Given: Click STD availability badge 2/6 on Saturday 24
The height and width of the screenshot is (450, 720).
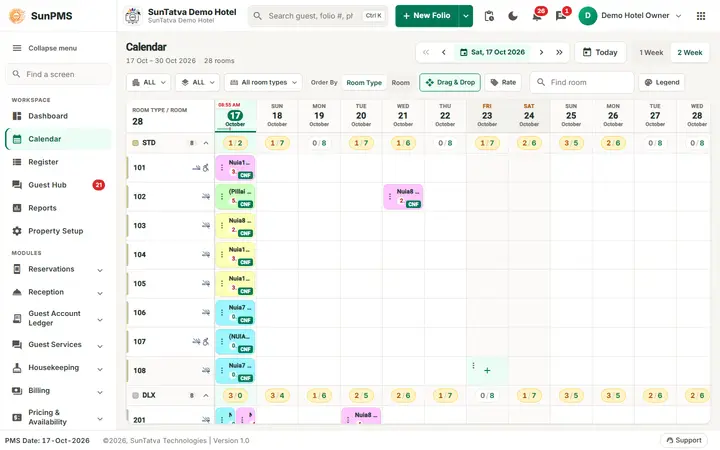Looking at the screenshot, I should click(529, 143).
